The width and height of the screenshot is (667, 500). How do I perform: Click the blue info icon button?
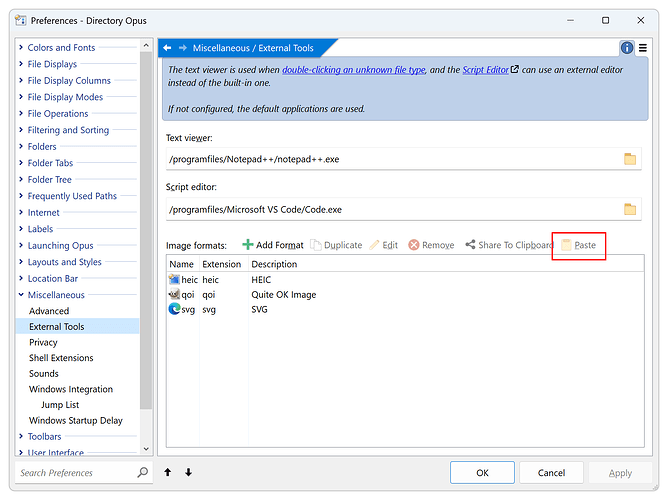click(x=627, y=47)
